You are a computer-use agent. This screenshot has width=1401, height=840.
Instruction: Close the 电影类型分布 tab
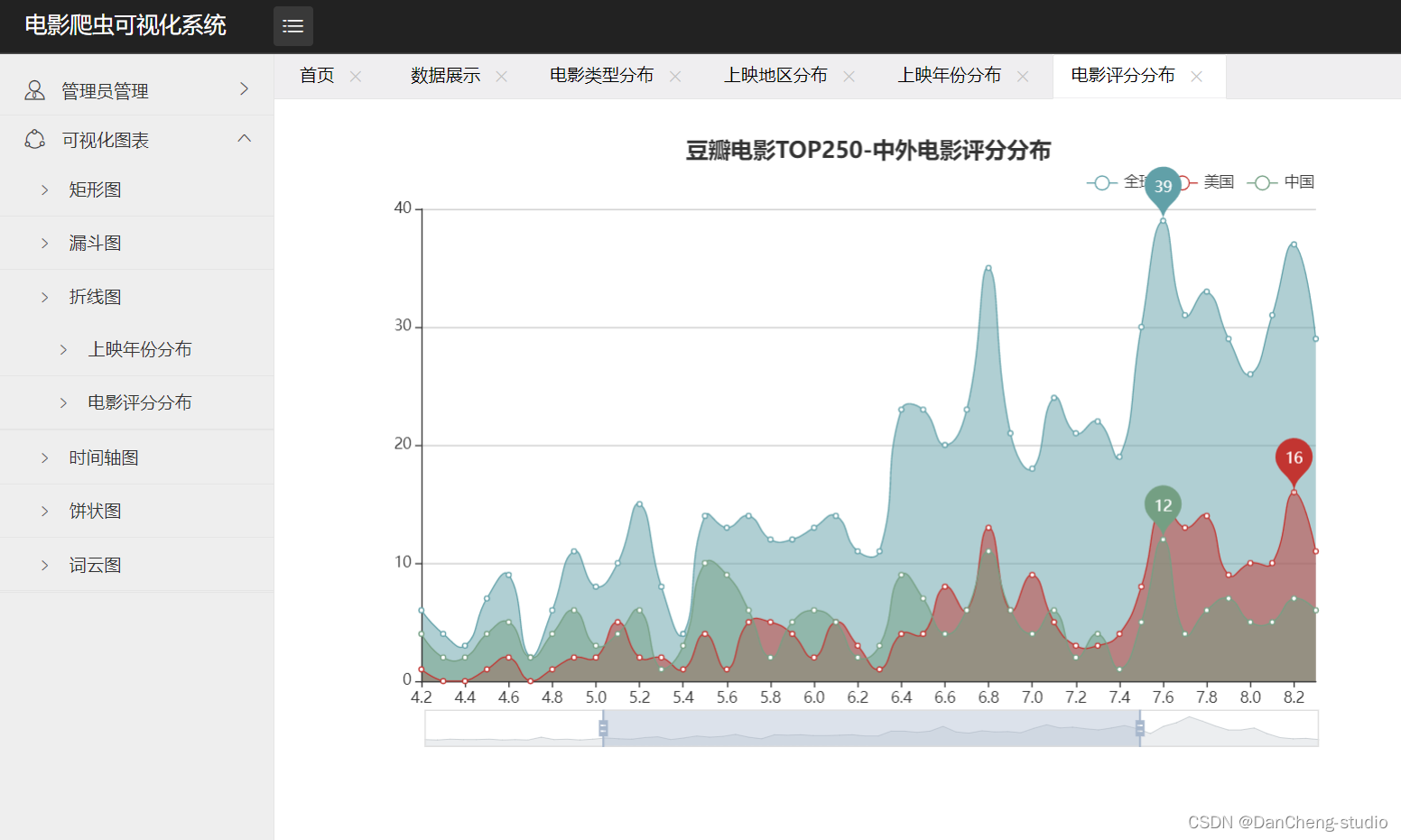[675, 77]
